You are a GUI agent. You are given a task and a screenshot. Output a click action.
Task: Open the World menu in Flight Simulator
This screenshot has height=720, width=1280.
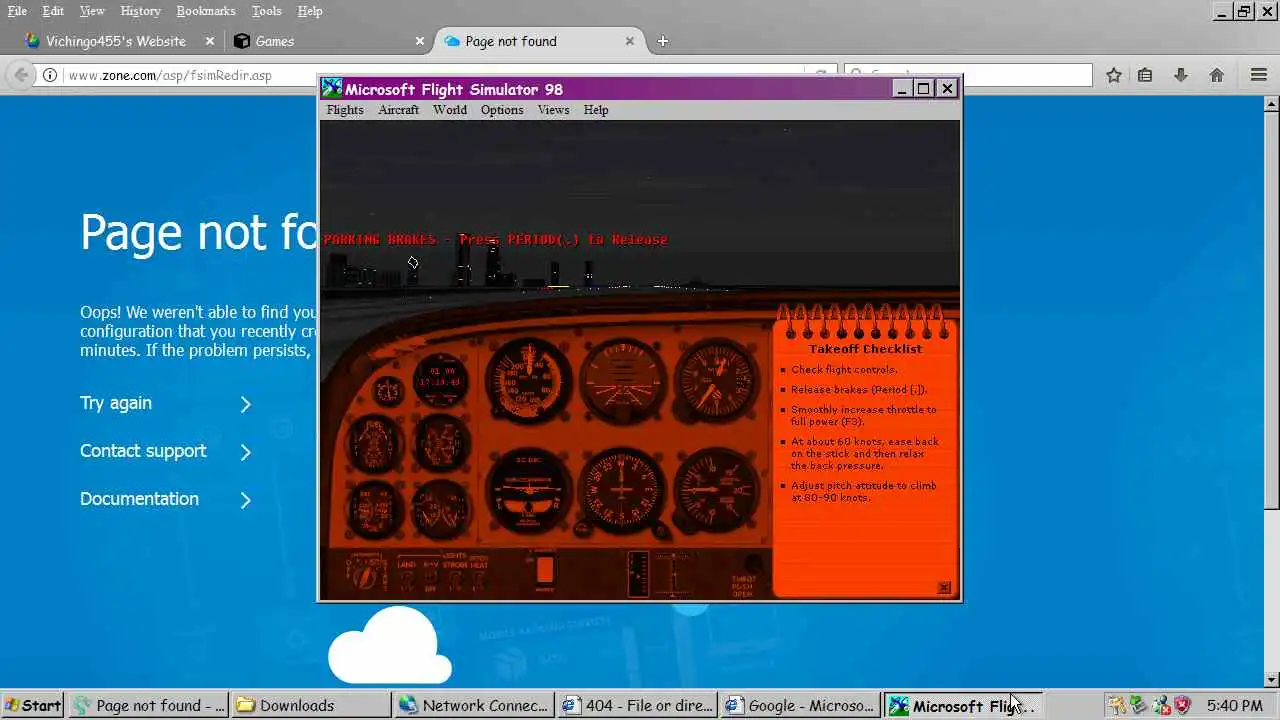click(x=450, y=110)
